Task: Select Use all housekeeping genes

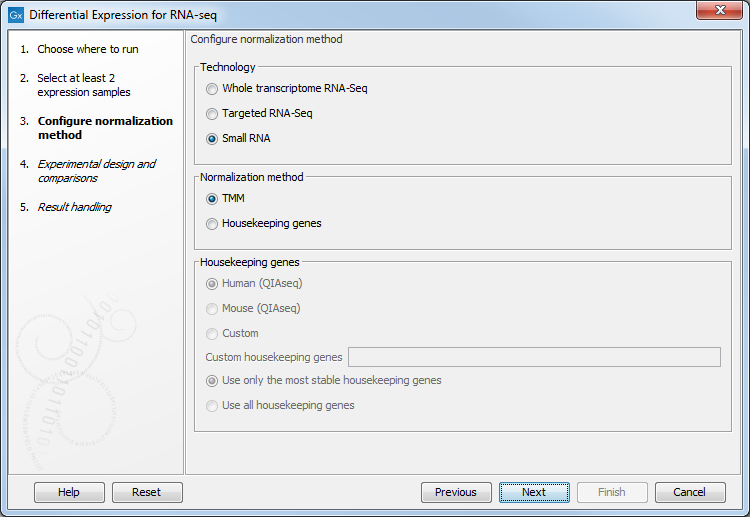Action: [x=212, y=406]
